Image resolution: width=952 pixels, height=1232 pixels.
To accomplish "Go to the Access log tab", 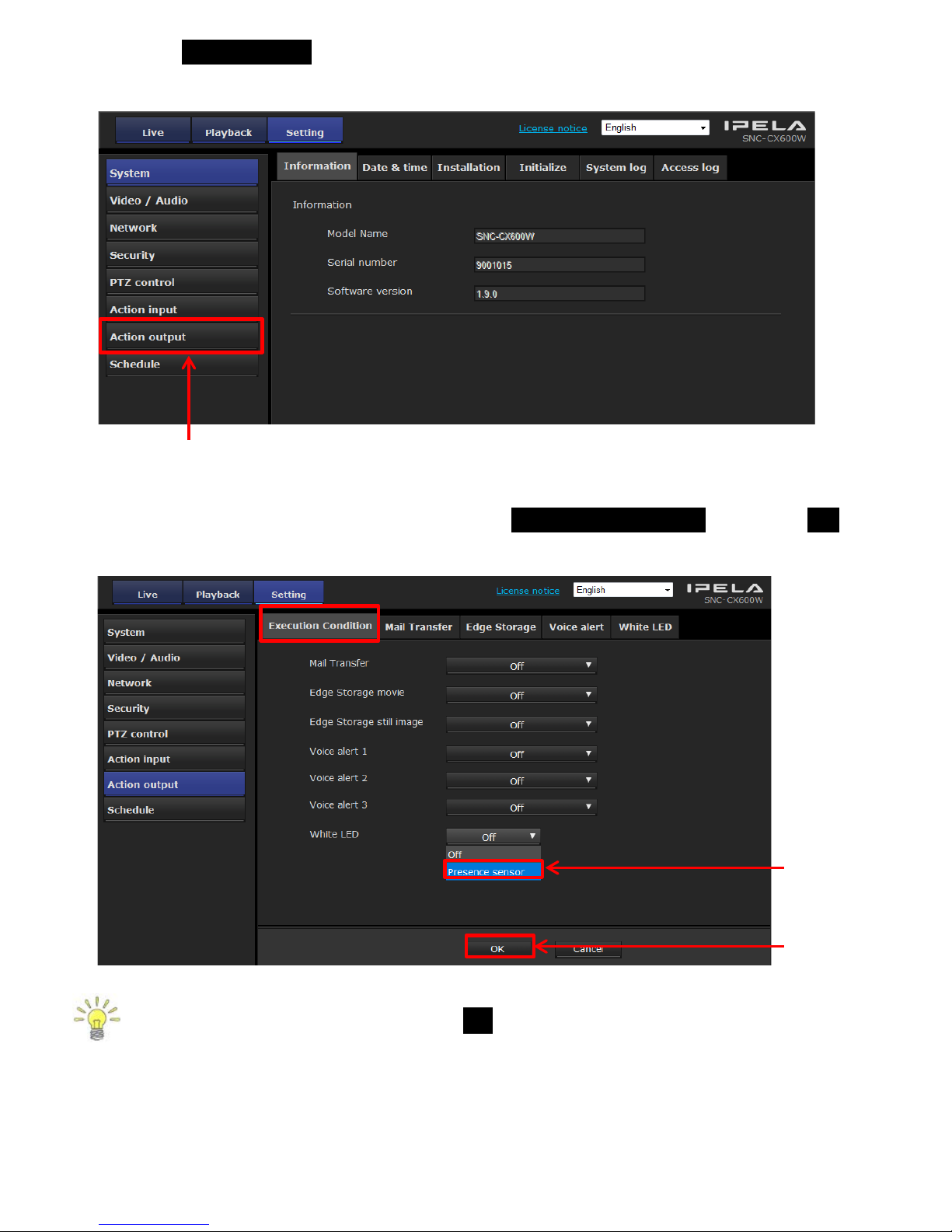I will pyautogui.click(x=690, y=167).
